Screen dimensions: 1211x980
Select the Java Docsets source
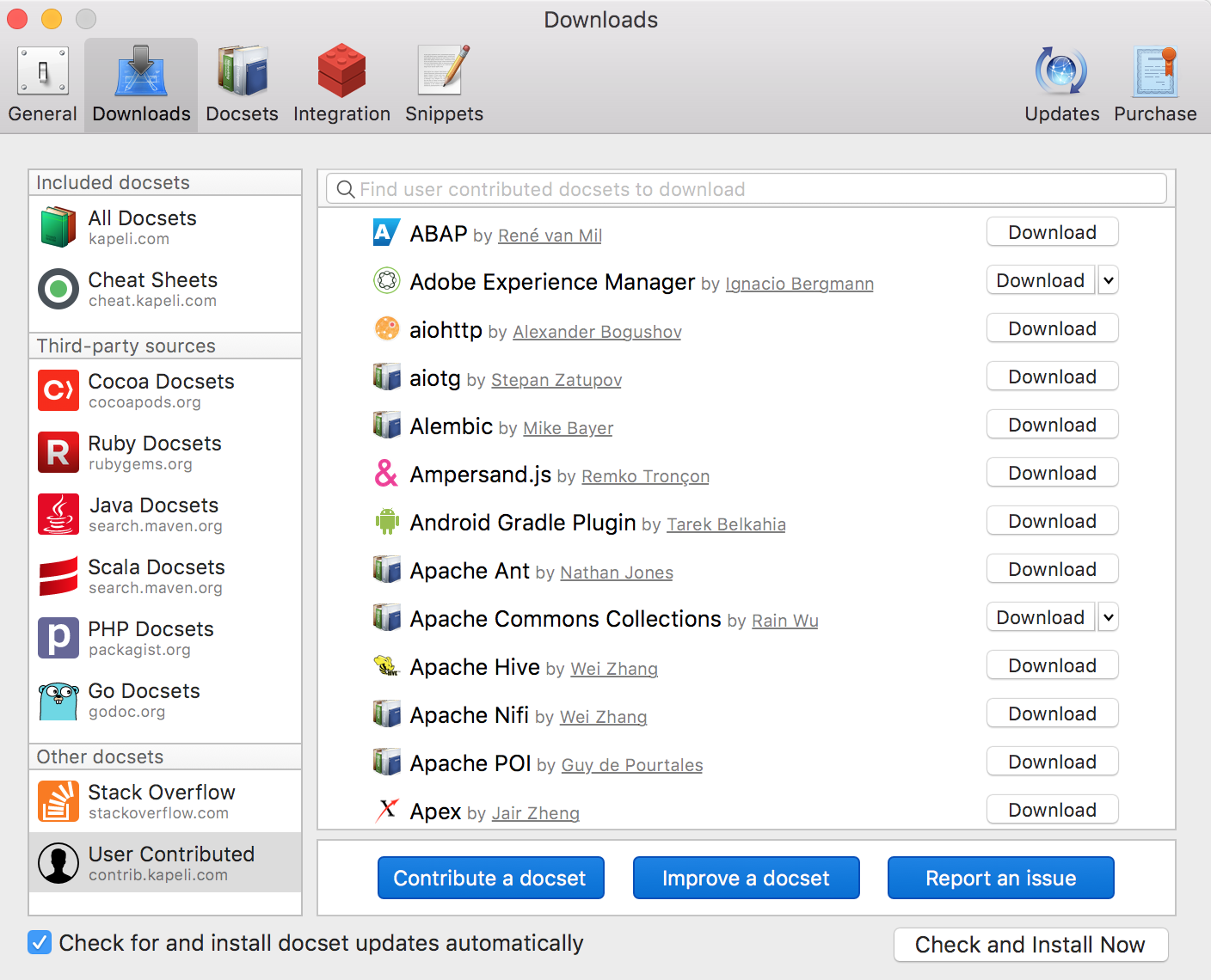tap(58, 514)
